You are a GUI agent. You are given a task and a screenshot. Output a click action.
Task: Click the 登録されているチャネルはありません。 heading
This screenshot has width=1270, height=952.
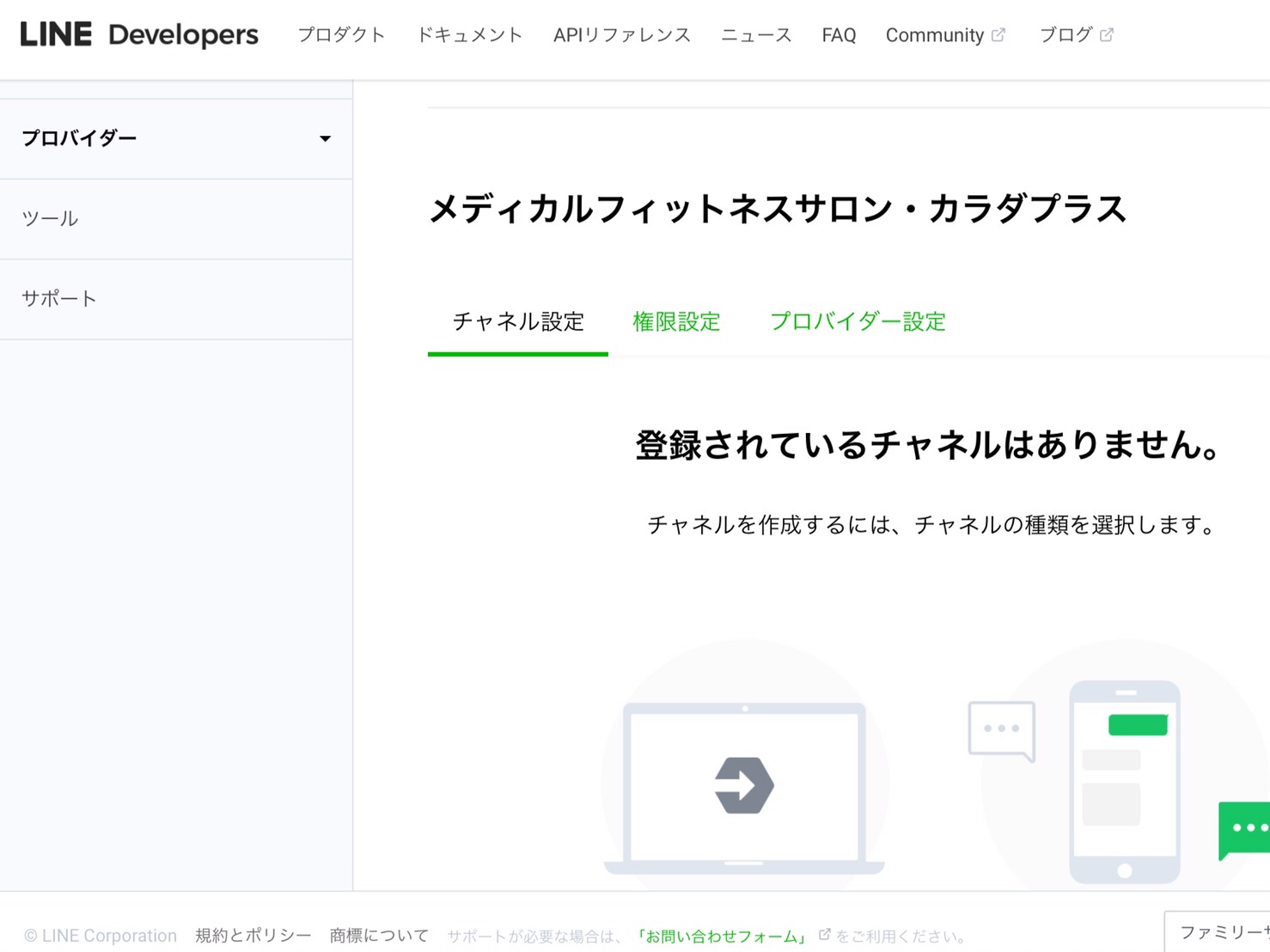pos(928,445)
